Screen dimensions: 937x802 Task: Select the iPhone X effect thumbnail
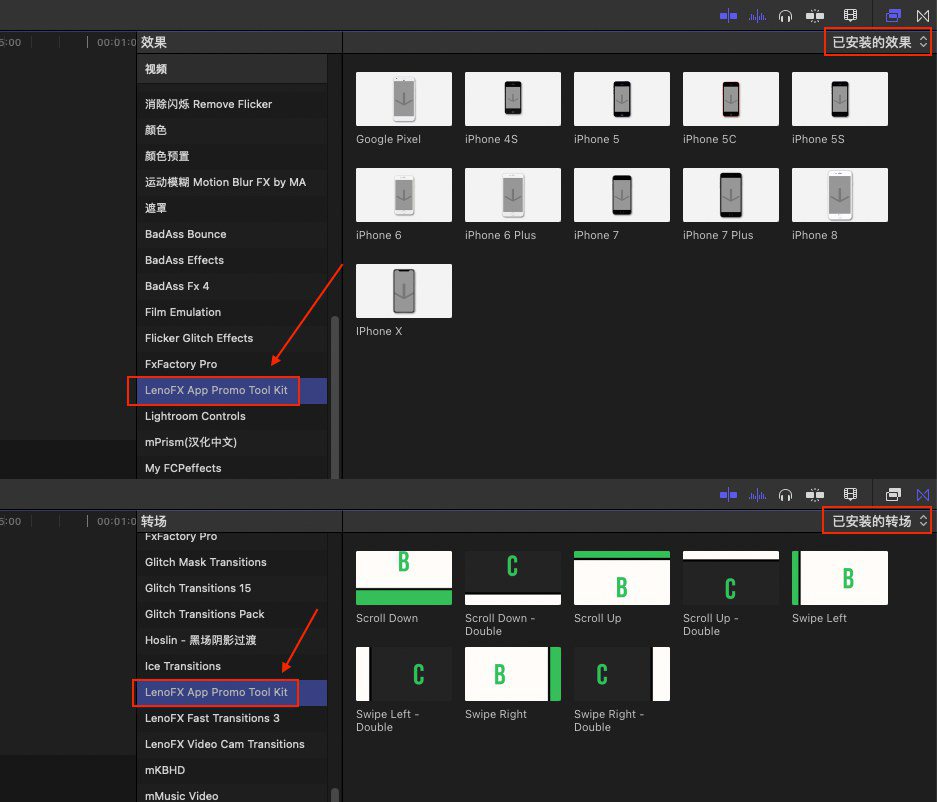(404, 291)
